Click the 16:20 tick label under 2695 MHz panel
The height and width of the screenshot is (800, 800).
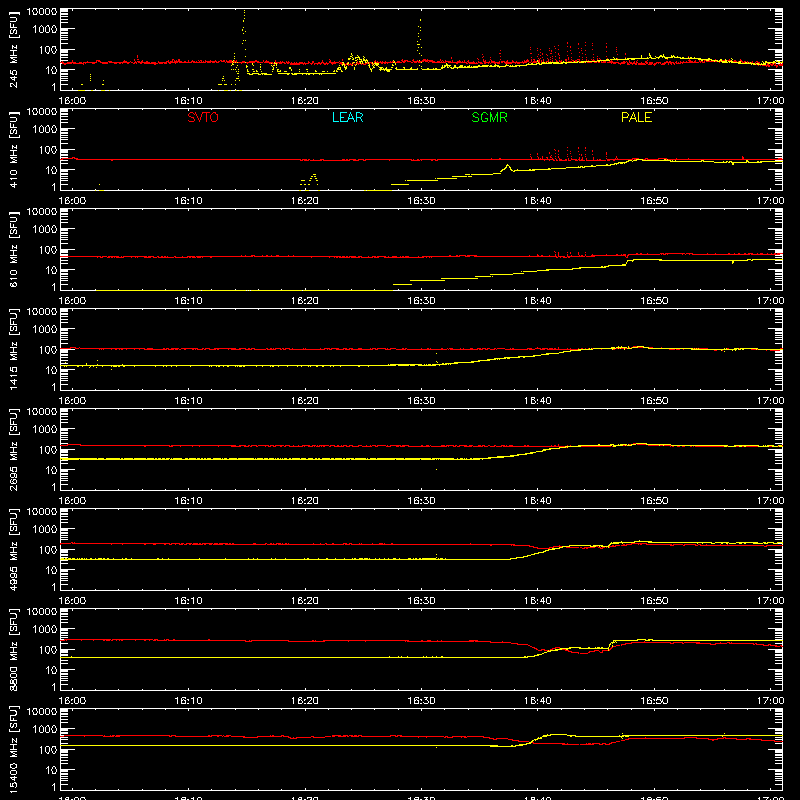click(x=305, y=501)
